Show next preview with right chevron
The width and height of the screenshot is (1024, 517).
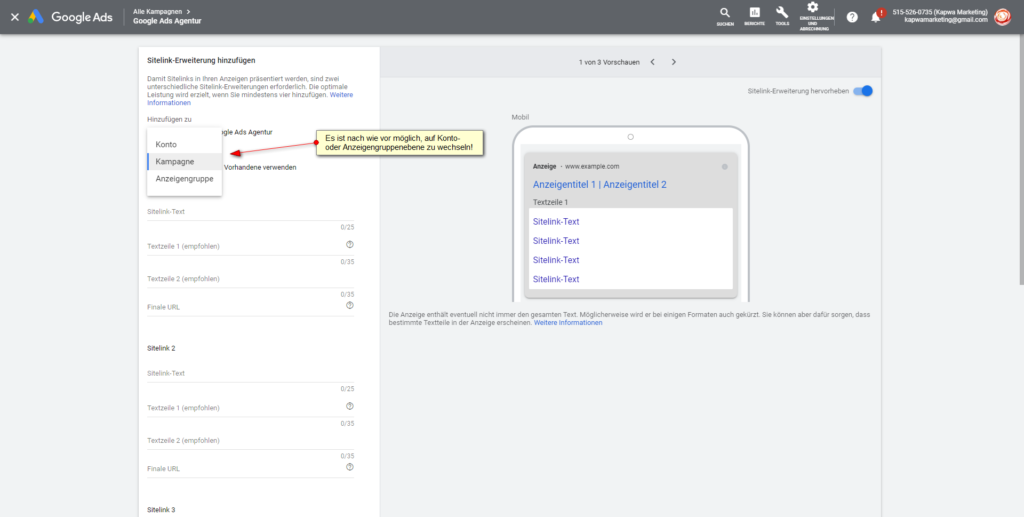674,62
